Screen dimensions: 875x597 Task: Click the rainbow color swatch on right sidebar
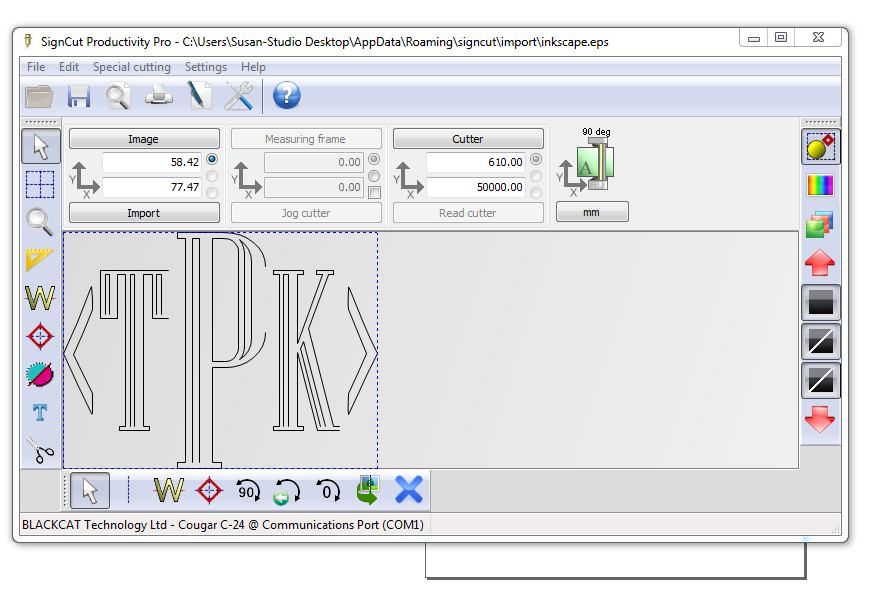820,184
